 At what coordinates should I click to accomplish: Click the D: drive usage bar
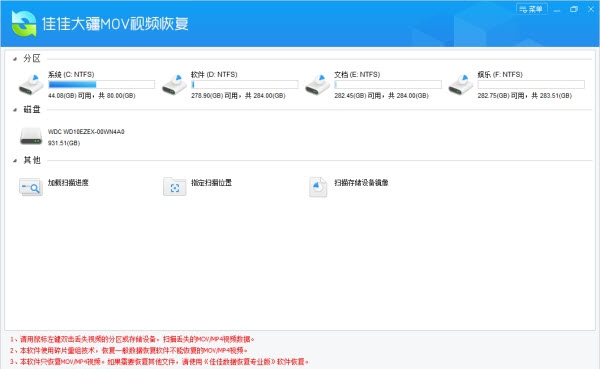pyautogui.click(x=245, y=85)
